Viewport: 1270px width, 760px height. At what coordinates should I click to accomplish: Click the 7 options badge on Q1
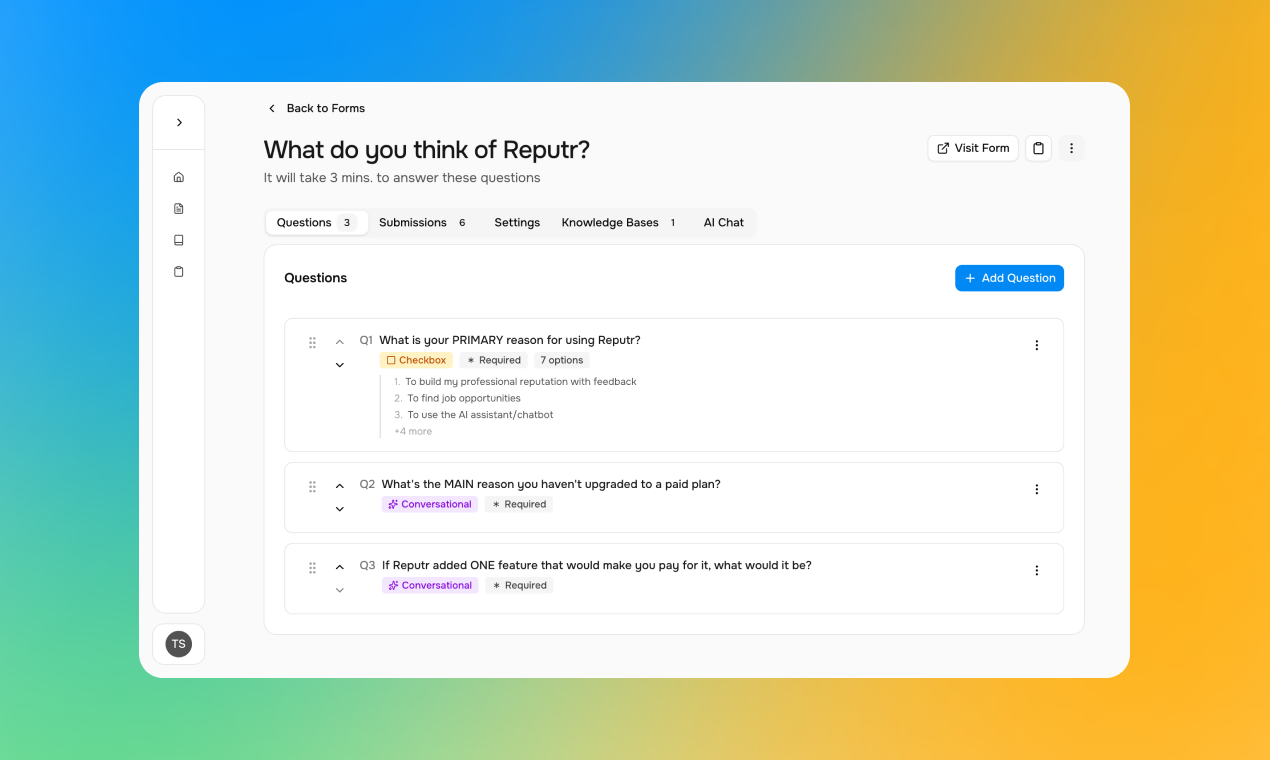(562, 360)
